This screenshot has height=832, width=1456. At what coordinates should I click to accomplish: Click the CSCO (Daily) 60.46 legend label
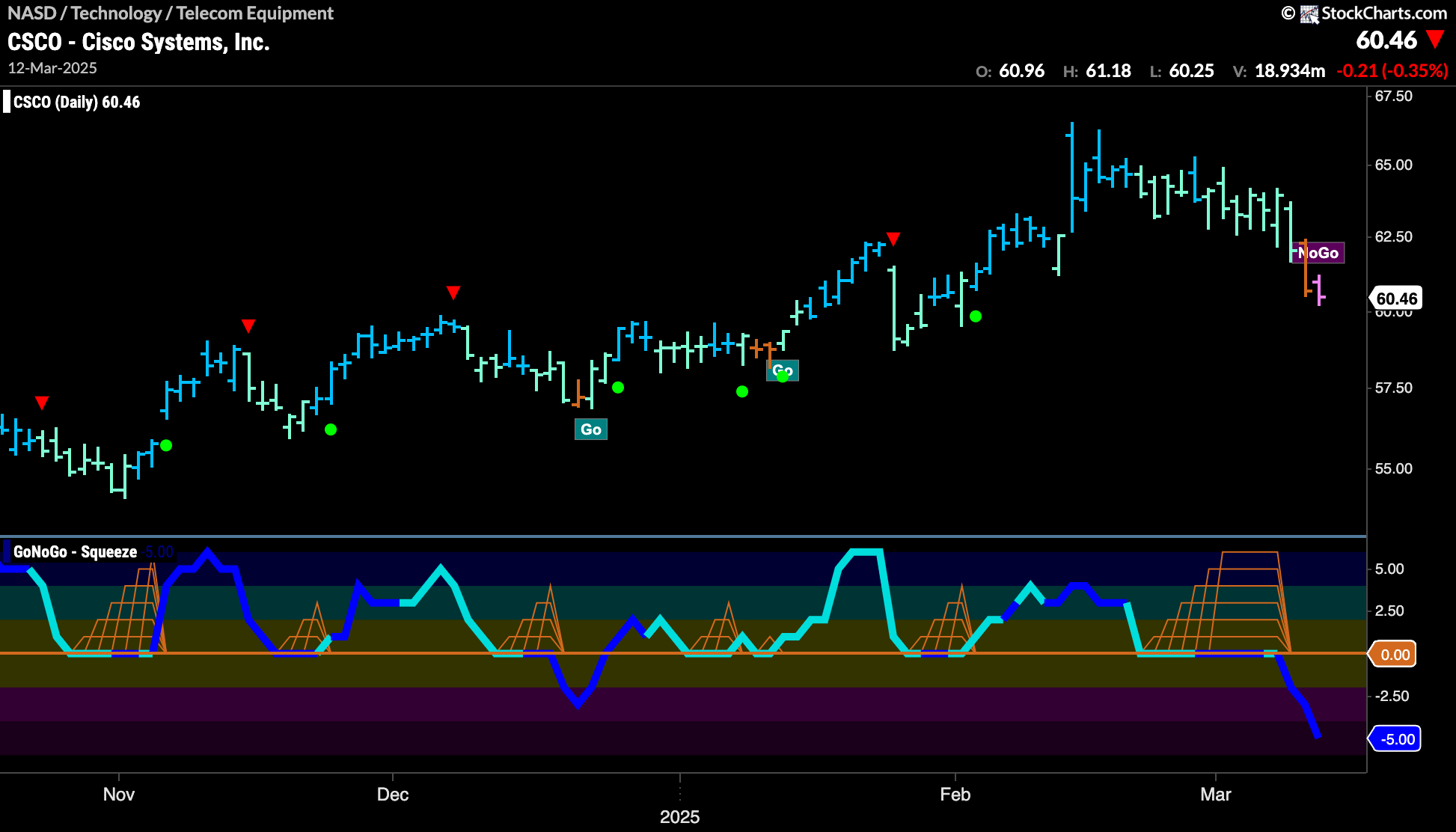76,103
